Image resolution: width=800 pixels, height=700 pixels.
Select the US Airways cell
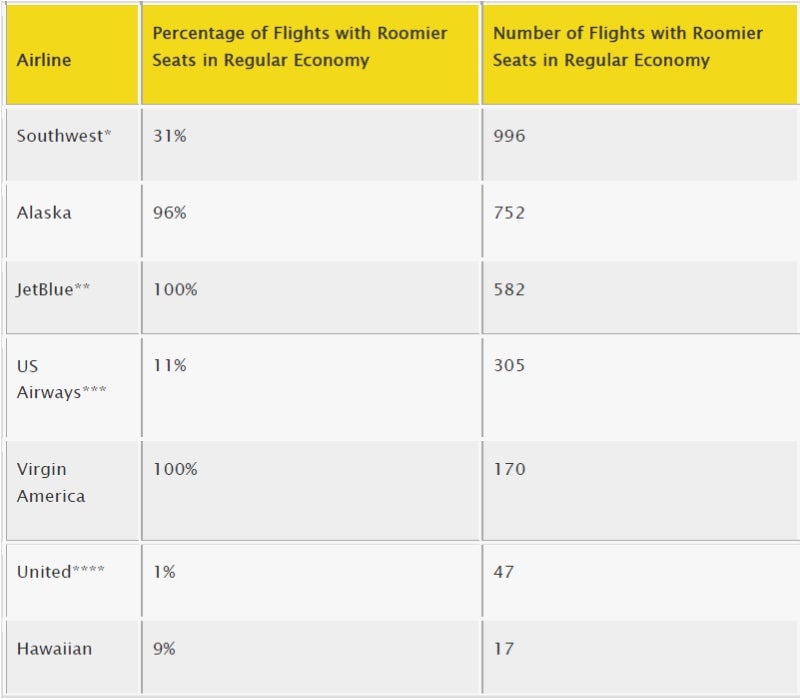(72, 387)
